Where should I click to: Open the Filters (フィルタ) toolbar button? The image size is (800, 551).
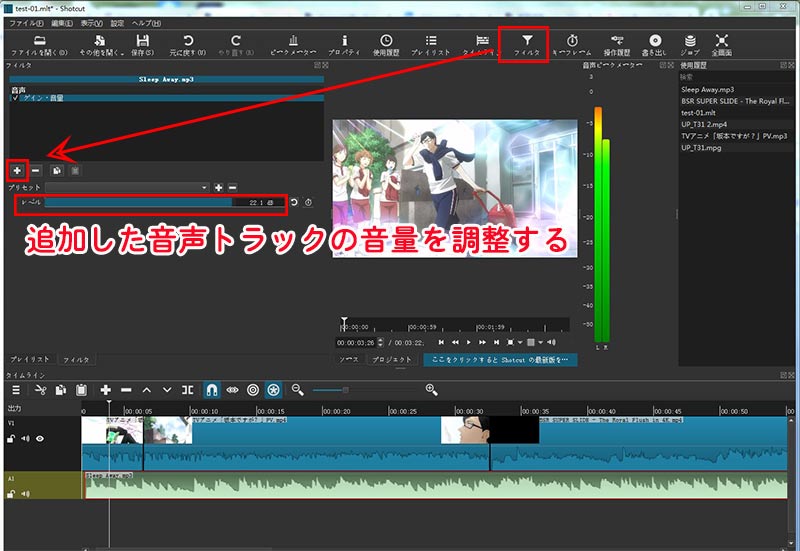click(x=527, y=45)
